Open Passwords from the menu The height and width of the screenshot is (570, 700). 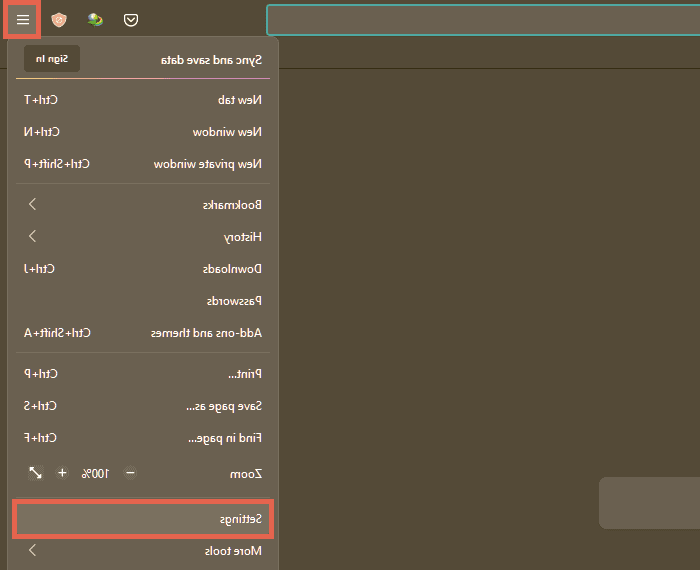(143, 301)
